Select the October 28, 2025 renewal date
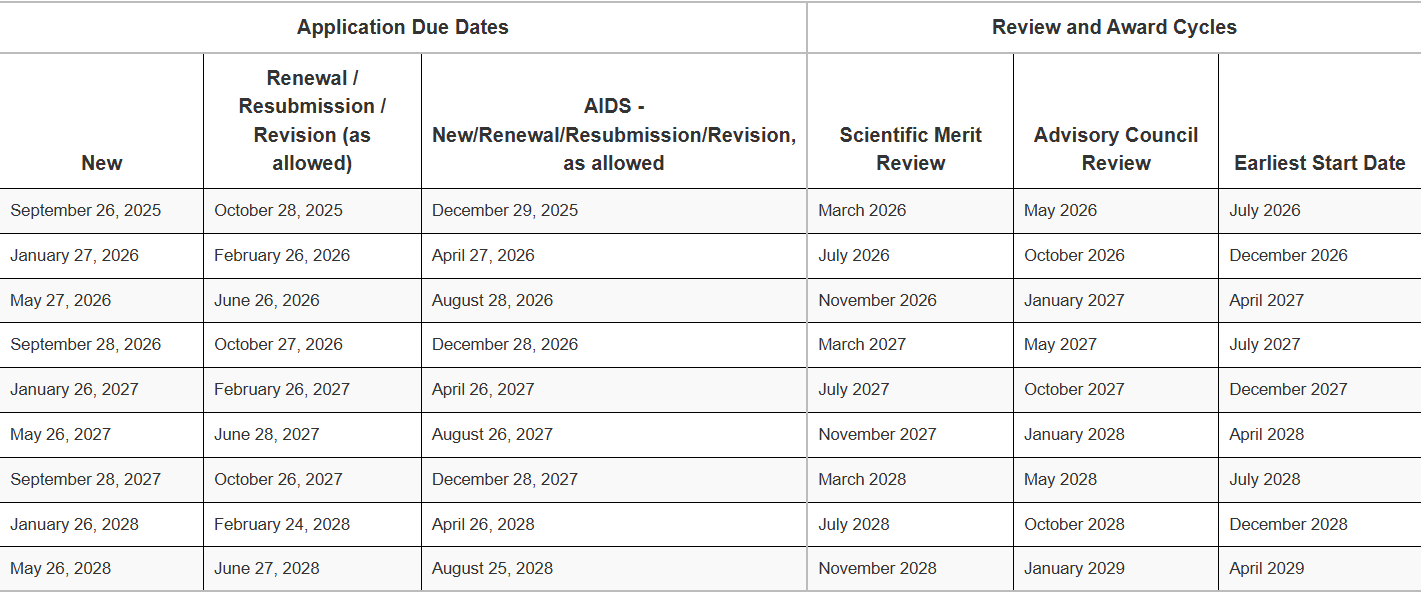1421x592 pixels. (x=278, y=211)
